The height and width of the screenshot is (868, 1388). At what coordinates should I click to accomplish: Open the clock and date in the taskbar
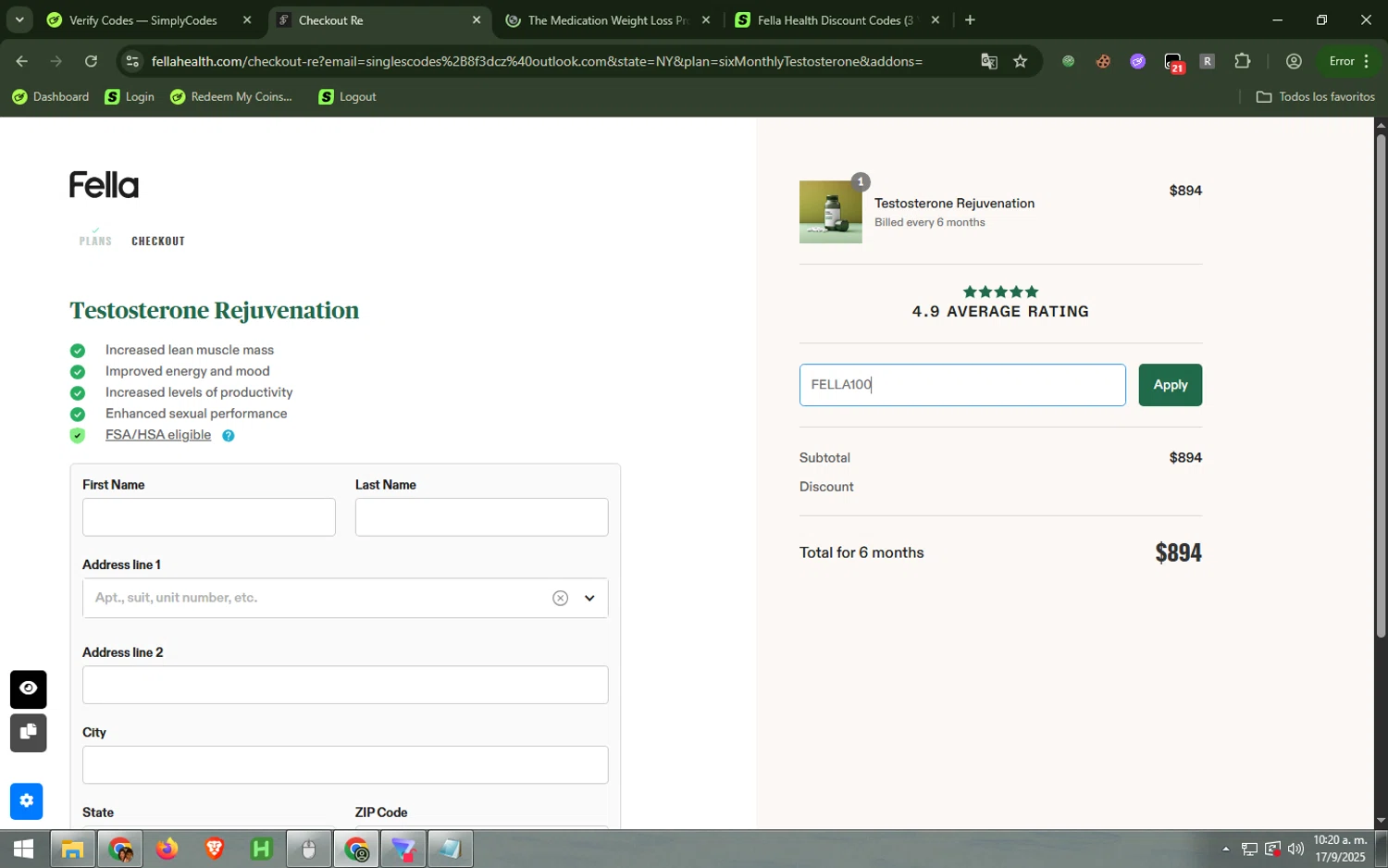[x=1340, y=849]
